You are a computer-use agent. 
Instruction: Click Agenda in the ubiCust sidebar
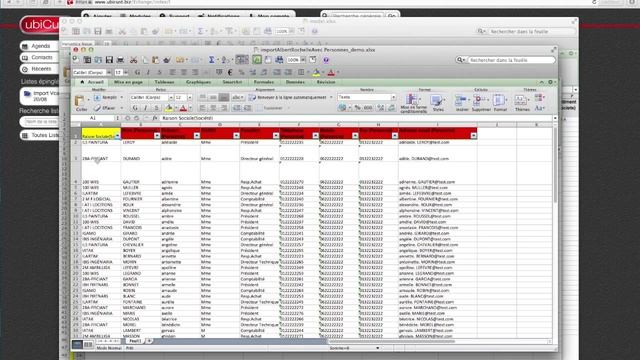pos(40,46)
